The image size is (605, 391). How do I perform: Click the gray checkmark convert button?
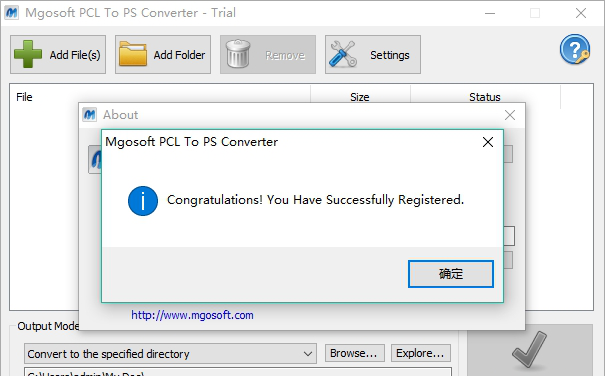pos(530,350)
